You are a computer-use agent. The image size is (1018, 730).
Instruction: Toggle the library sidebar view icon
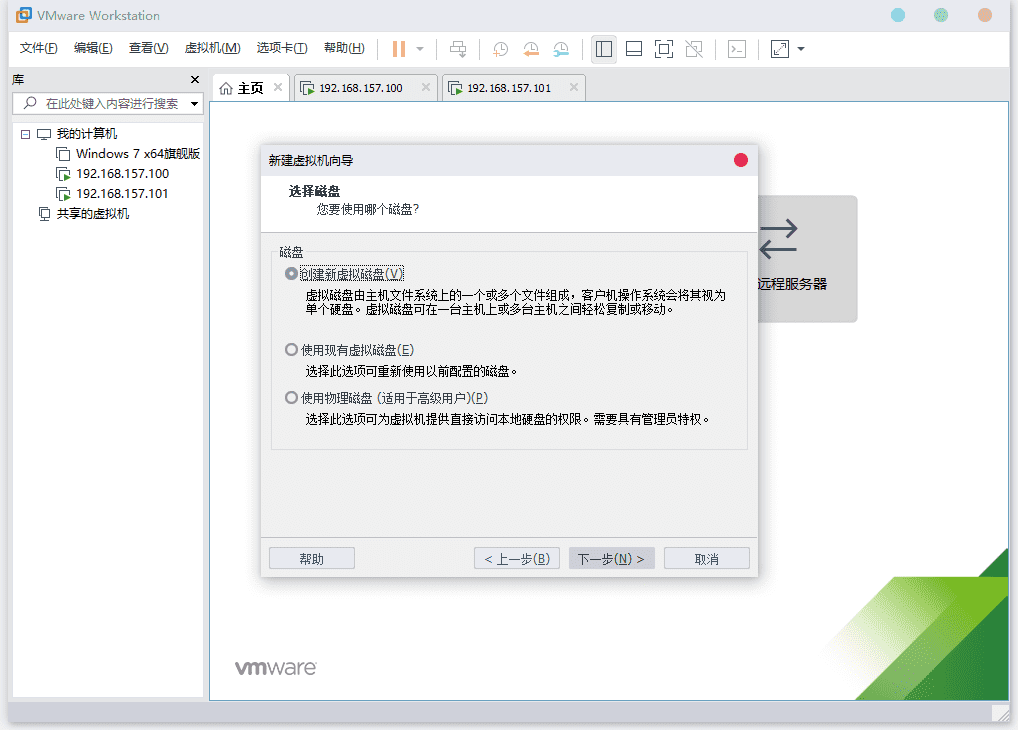(604, 49)
